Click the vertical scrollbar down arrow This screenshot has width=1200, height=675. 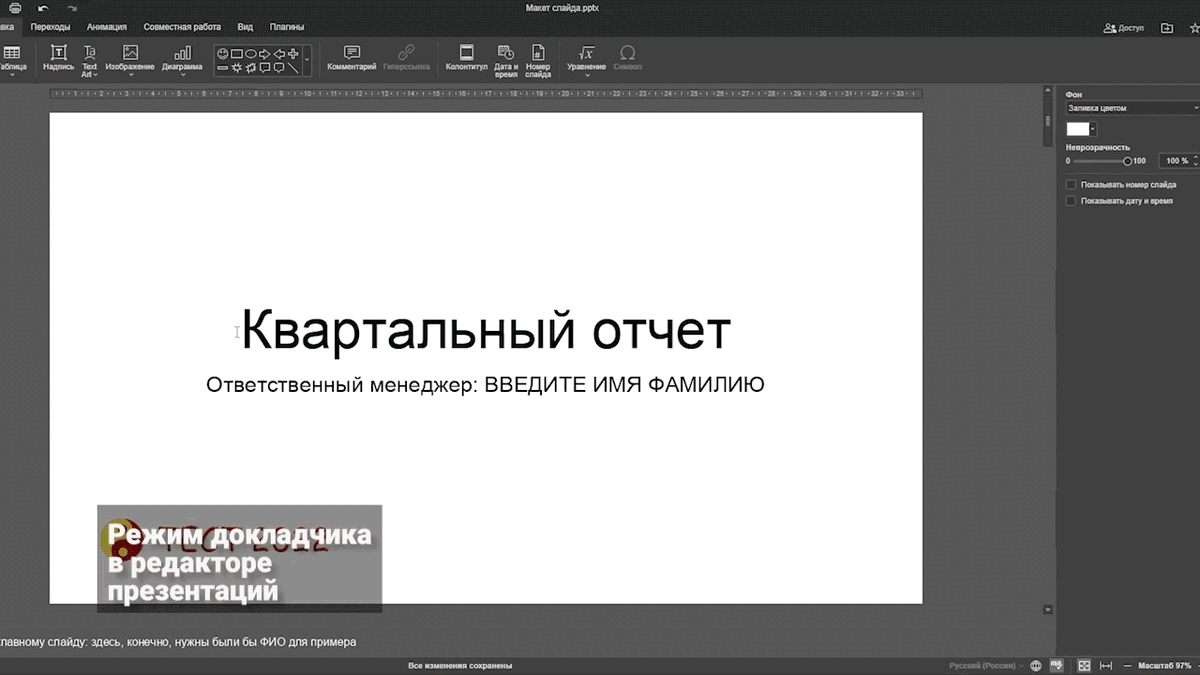1047,609
